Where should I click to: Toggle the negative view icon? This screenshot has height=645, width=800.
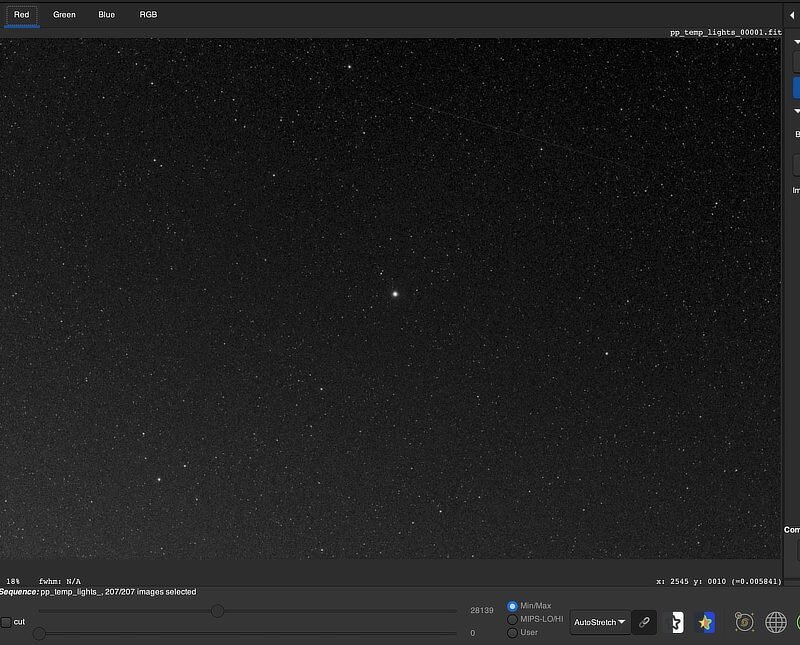[676, 622]
